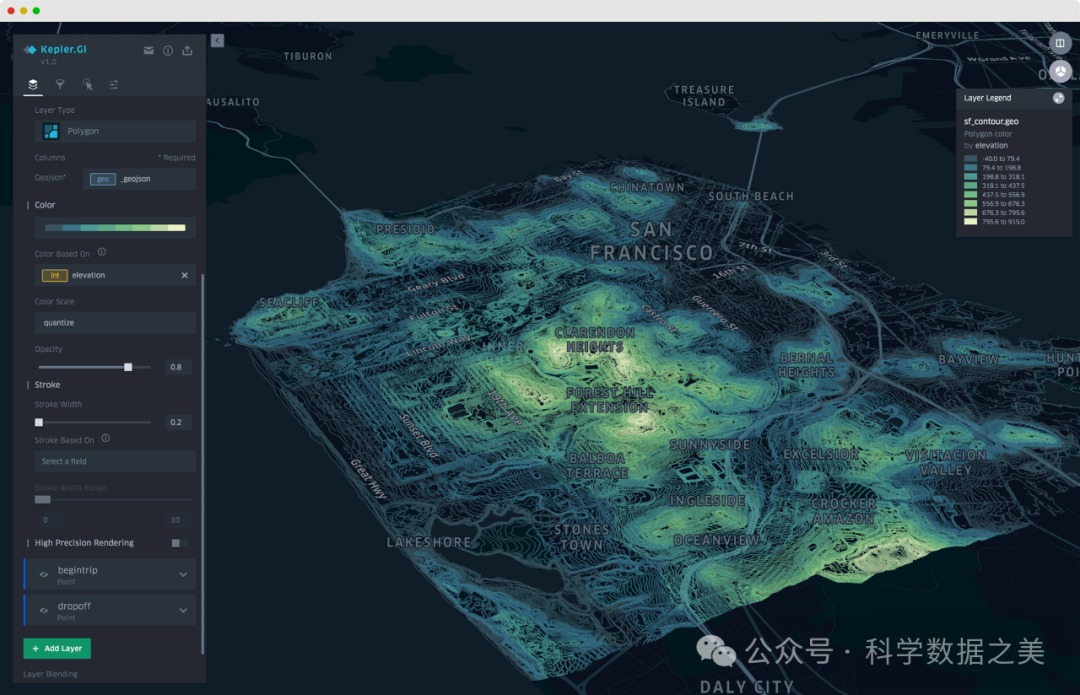Toggle visibility of dropoff layer
This screenshot has width=1080, height=695.
coord(44,610)
